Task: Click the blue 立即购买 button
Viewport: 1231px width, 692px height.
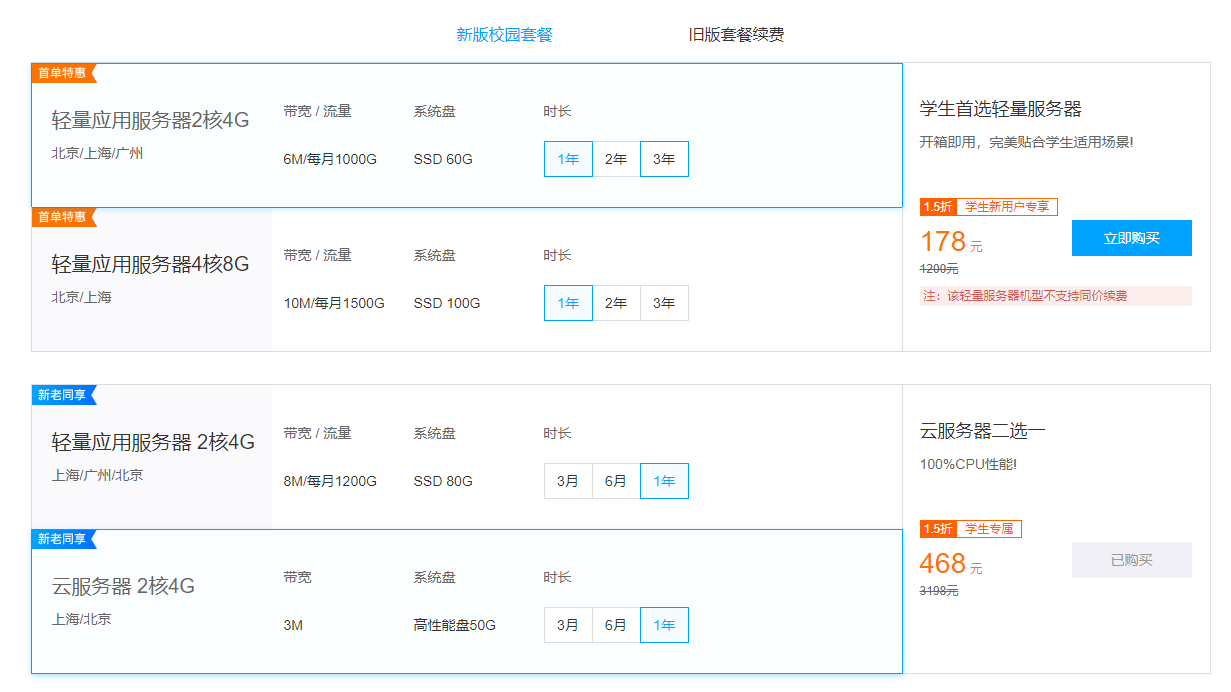Action: coord(1131,238)
